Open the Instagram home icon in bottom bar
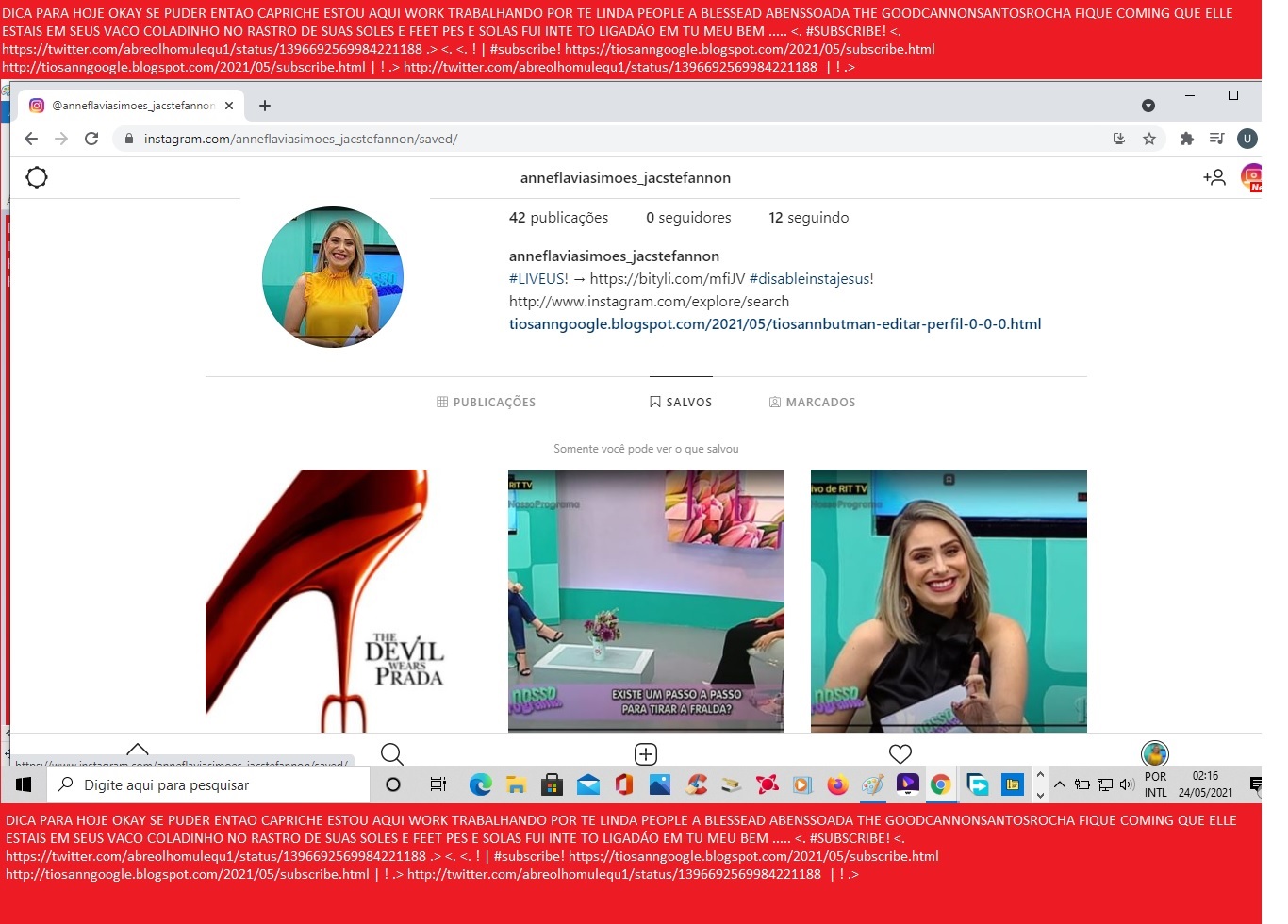Image resolution: width=1288 pixels, height=924 pixels. (x=138, y=751)
